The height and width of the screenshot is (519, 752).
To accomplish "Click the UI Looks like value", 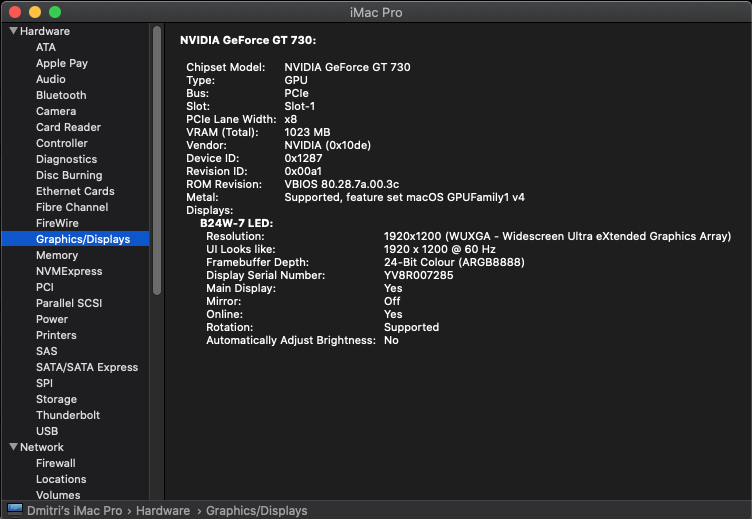I will pyautogui.click(x=439, y=249).
